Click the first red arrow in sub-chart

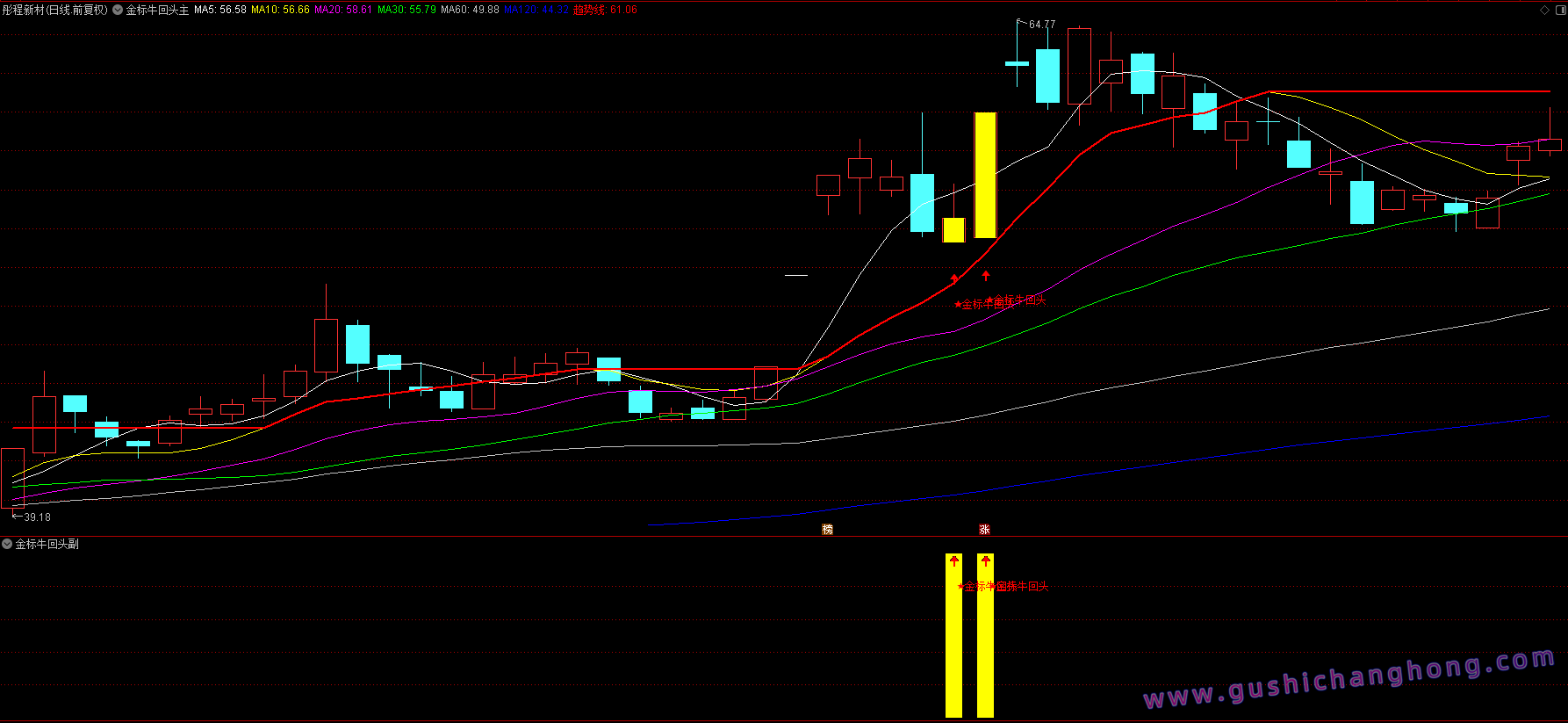(x=954, y=561)
